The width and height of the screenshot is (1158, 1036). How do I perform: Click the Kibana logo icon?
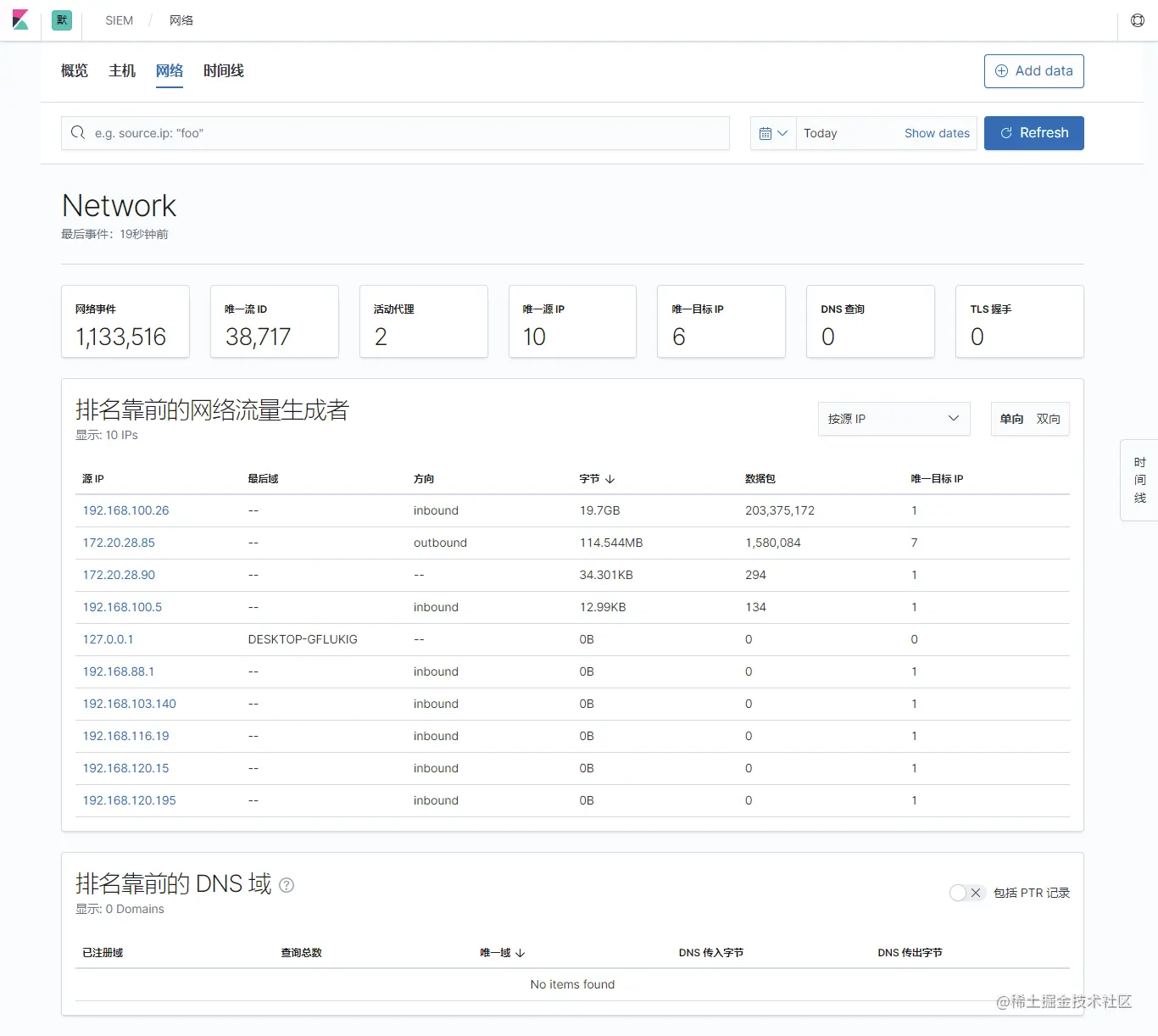pyautogui.click(x=20, y=20)
